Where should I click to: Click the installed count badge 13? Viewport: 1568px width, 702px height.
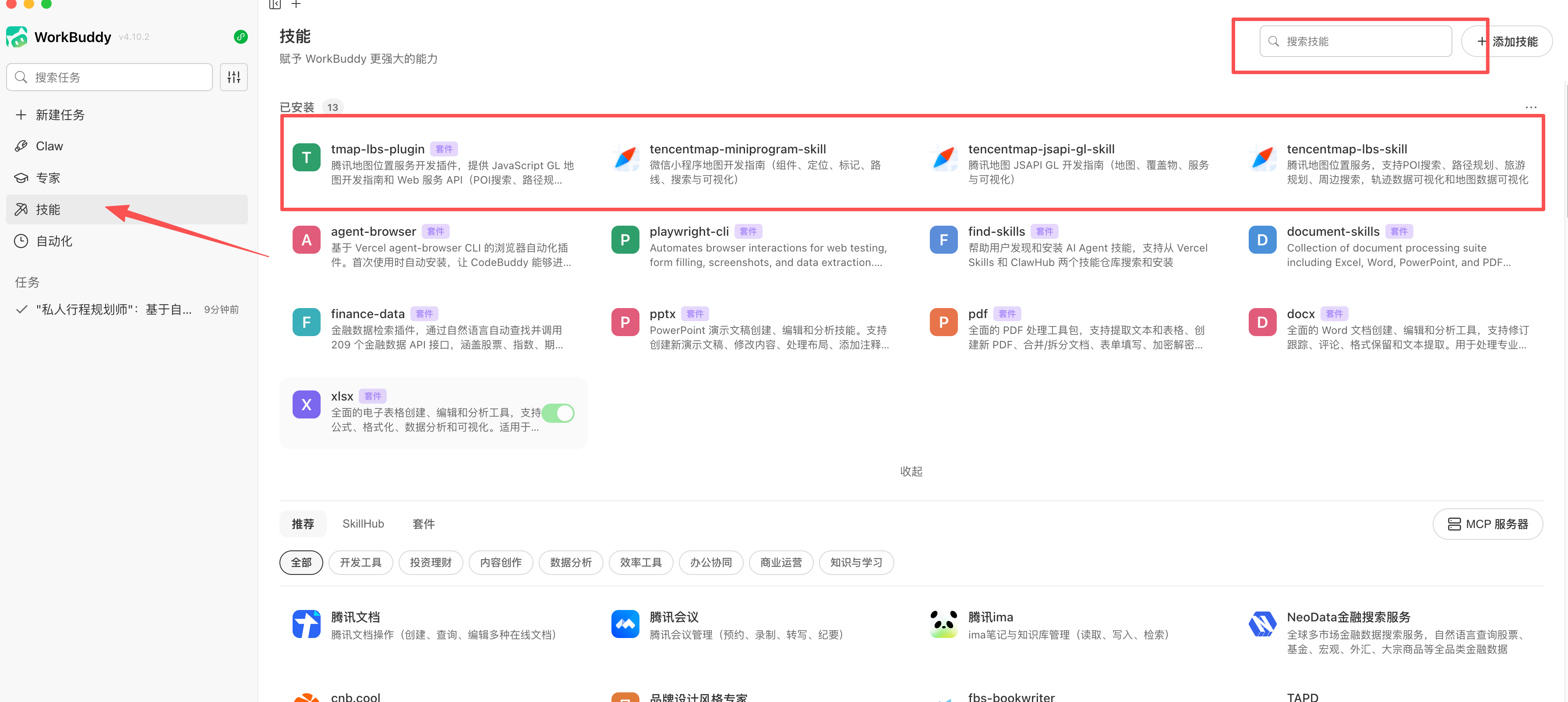[332, 107]
